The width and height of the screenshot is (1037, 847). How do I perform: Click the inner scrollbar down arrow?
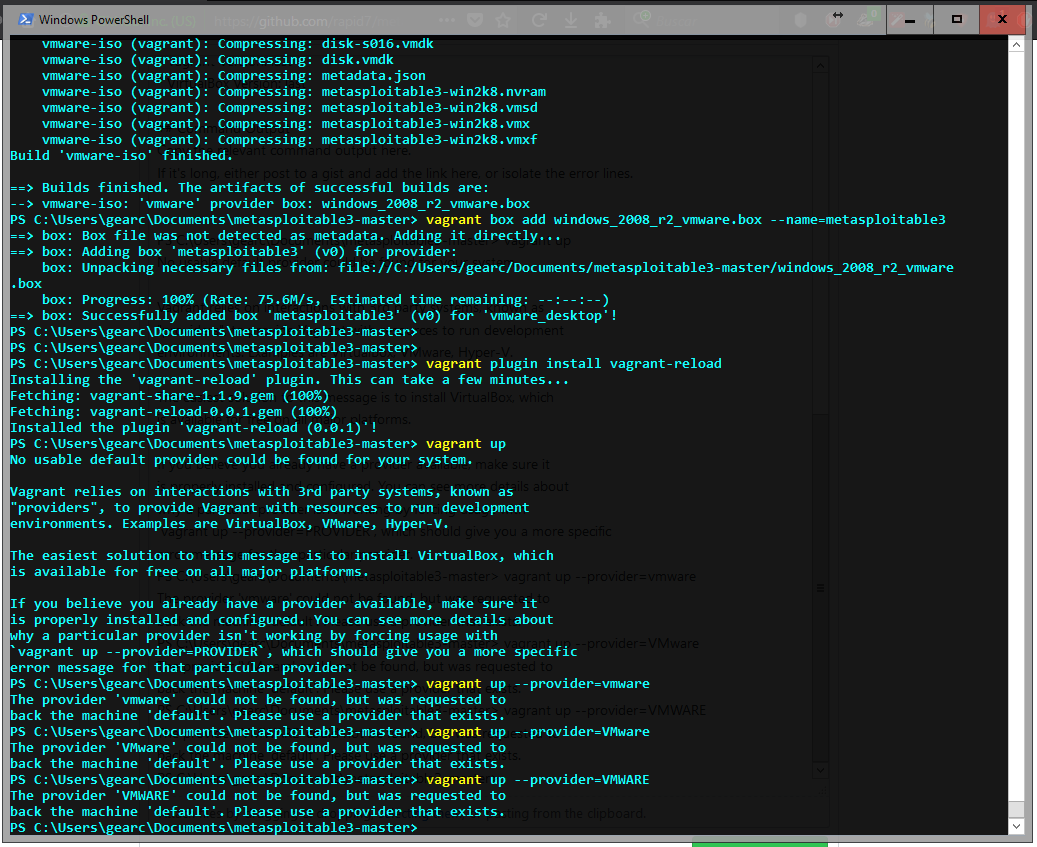[x=820, y=769]
